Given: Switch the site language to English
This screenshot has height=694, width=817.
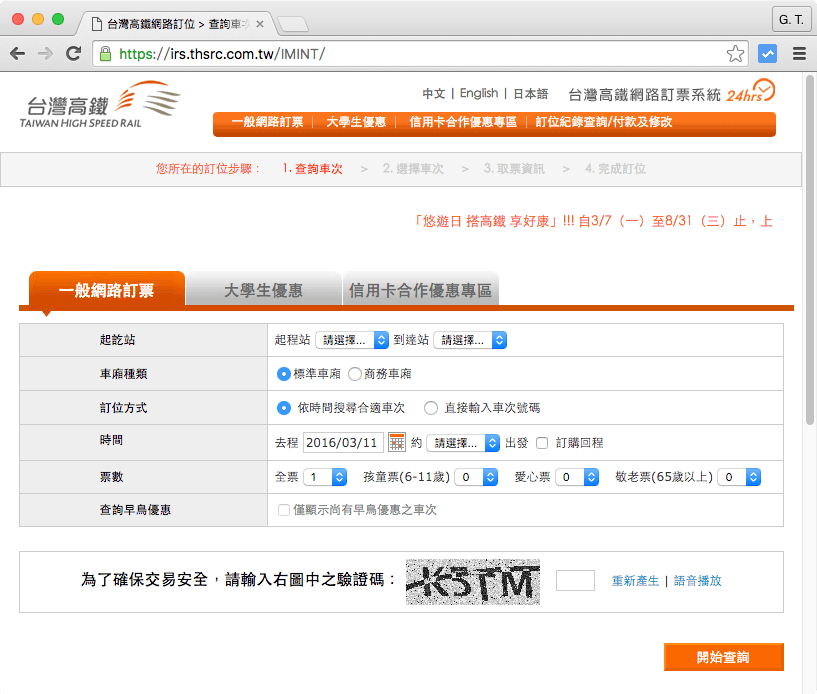Looking at the screenshot, I should pos(479,93).
